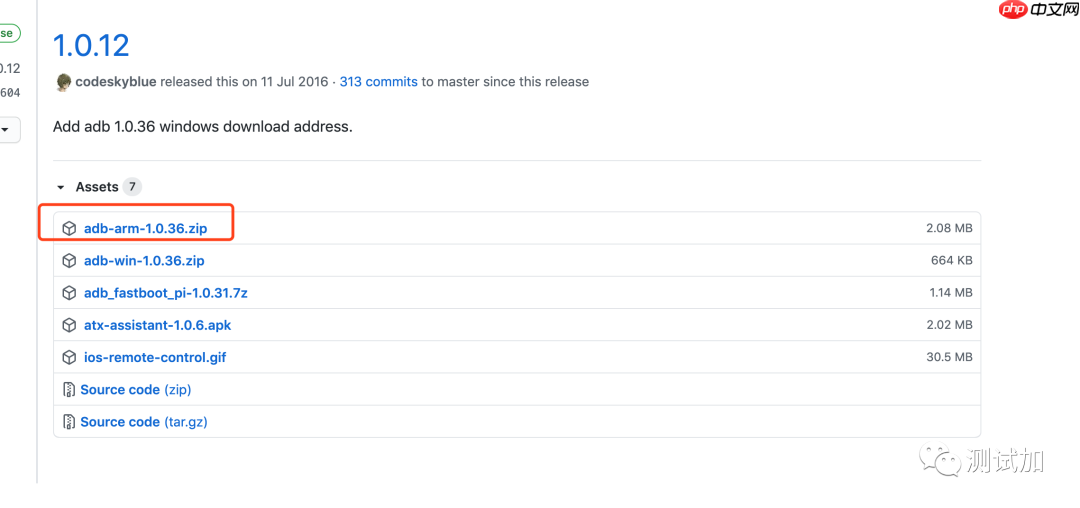Open the codeskyblue profile link
Screen dimensions: 1080x508
pos(116,82)
